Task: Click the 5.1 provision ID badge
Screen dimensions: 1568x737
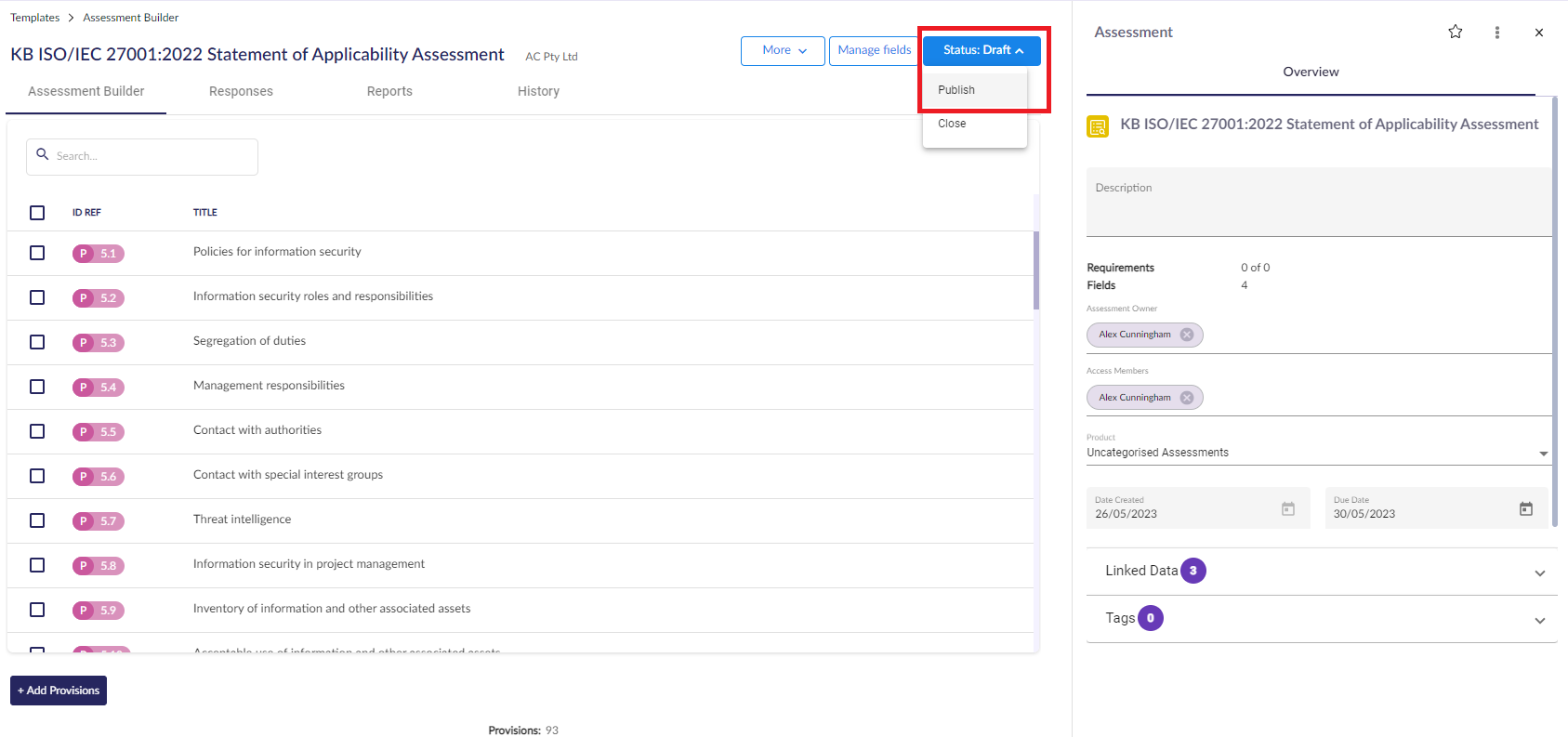Action: (x=99, y=254)
